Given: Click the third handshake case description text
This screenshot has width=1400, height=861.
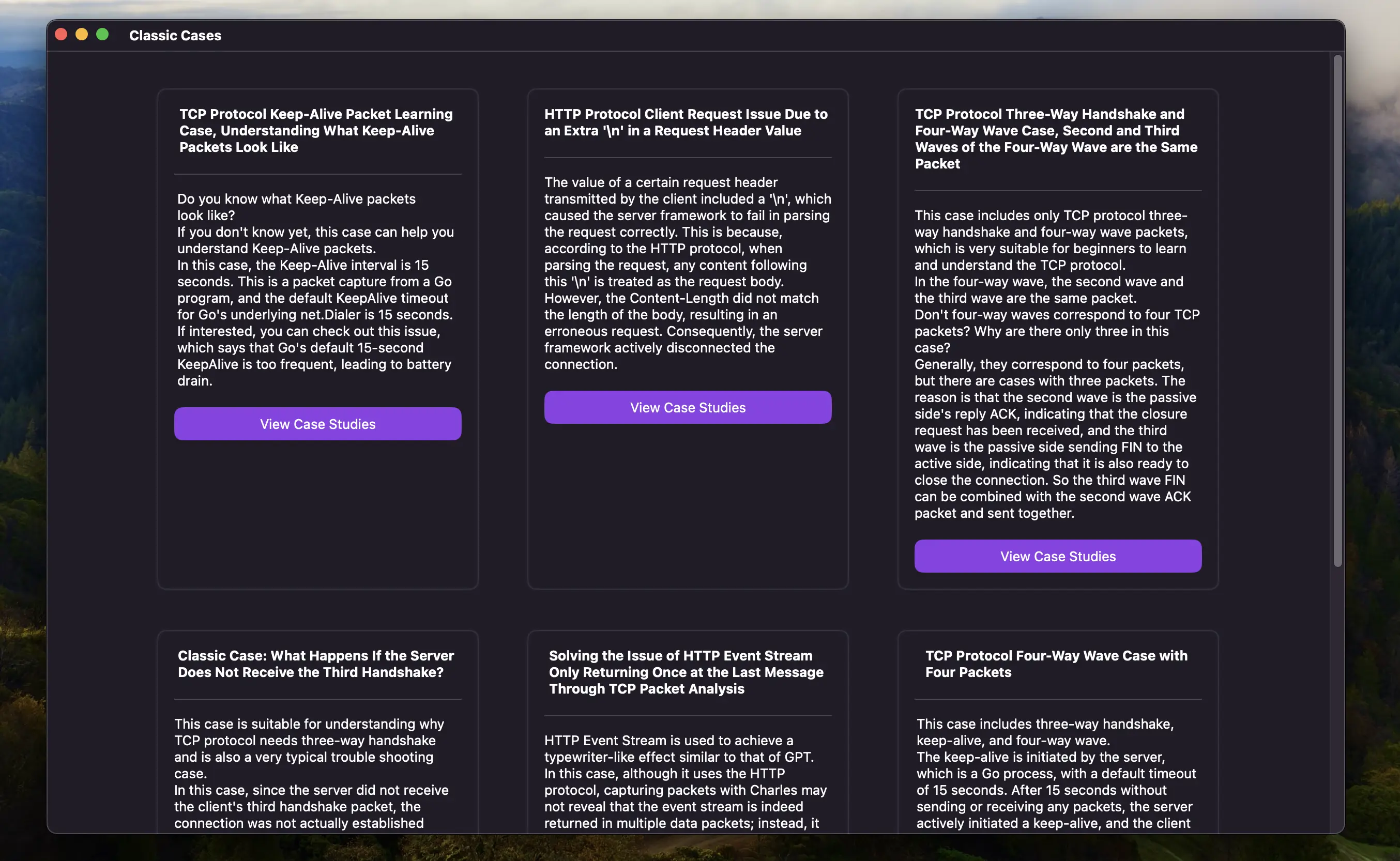Looking at the screenshot, I should pos(311,773).
